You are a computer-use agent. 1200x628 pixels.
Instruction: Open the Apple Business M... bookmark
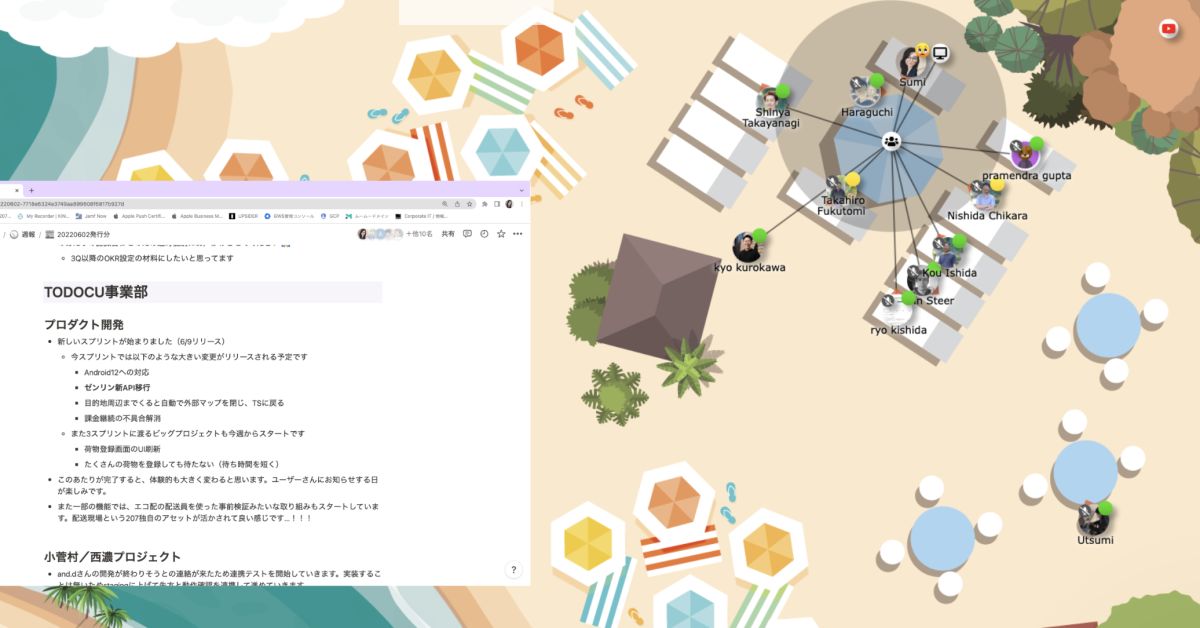click(197, 216)
